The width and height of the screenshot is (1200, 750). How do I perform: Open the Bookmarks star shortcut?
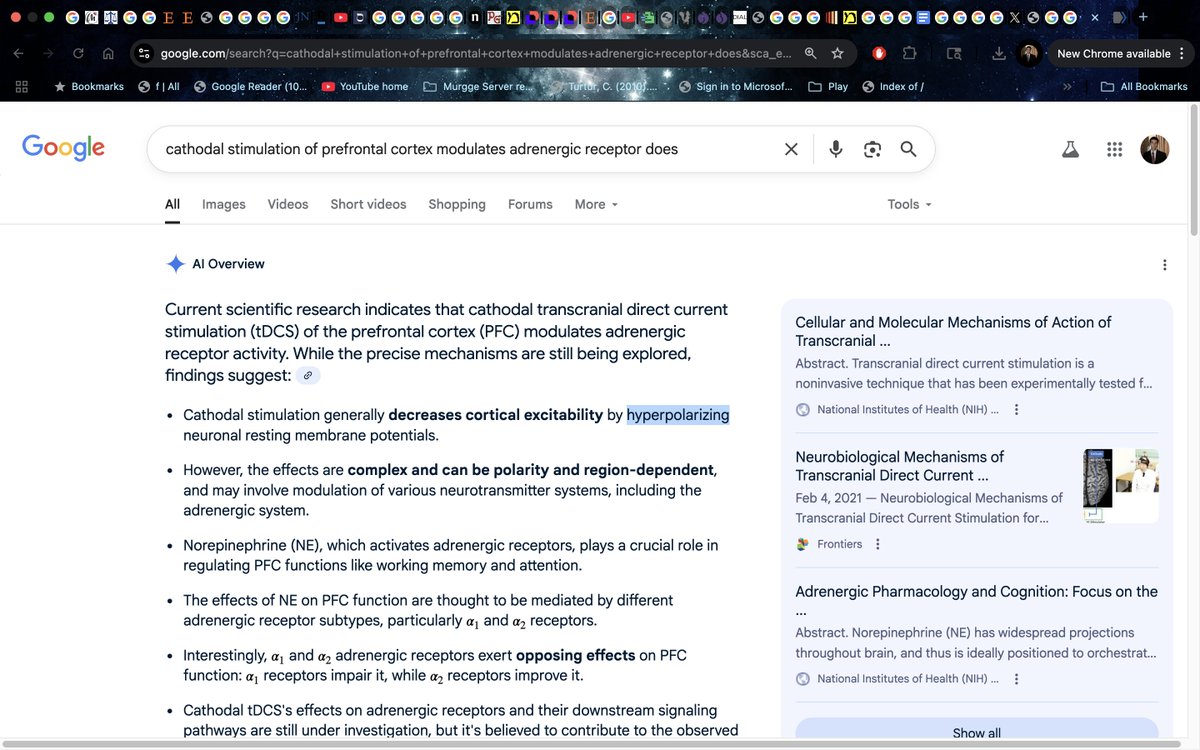87,87
